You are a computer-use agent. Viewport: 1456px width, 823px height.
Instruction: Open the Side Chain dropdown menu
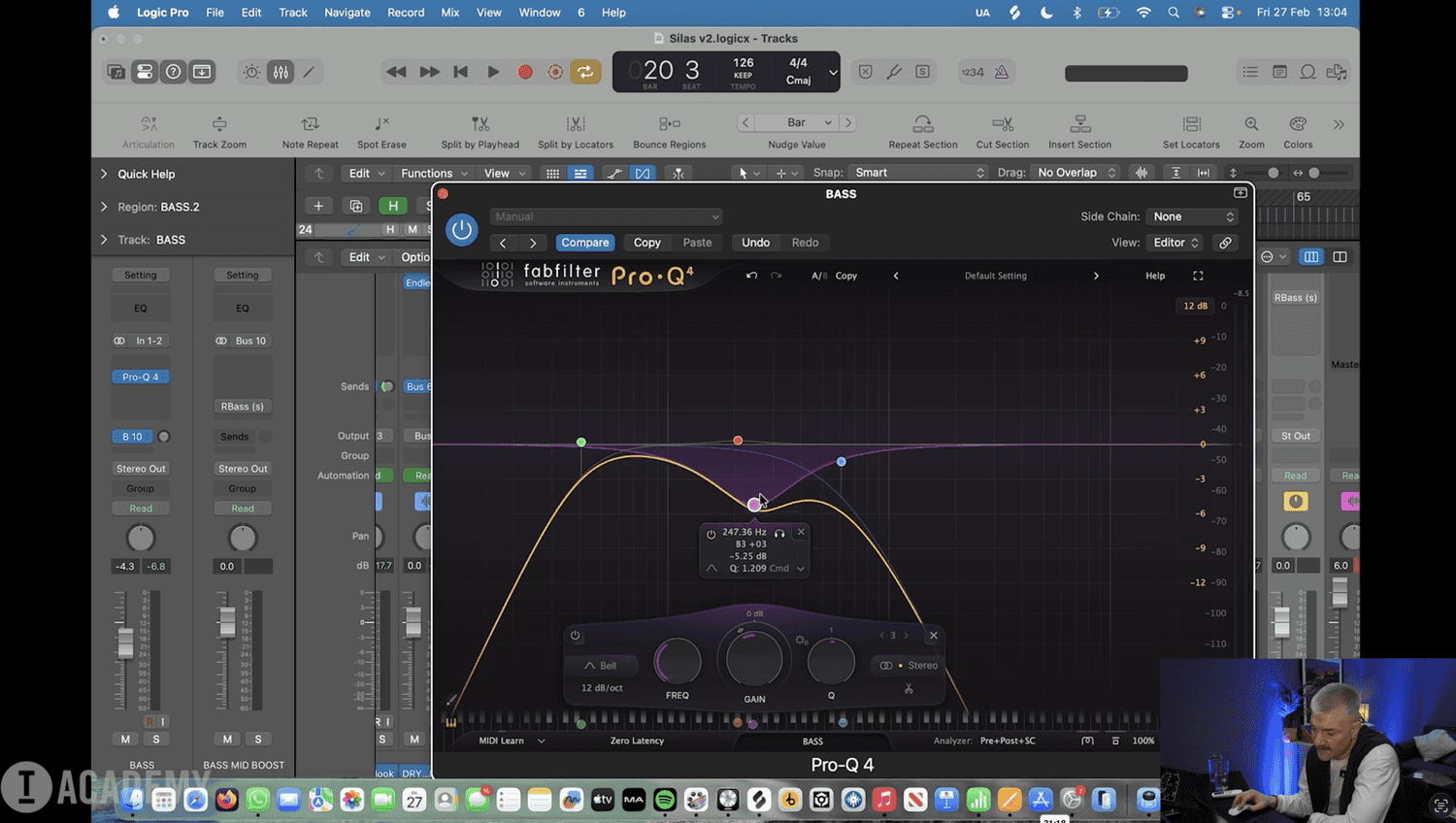point(1192,216)
